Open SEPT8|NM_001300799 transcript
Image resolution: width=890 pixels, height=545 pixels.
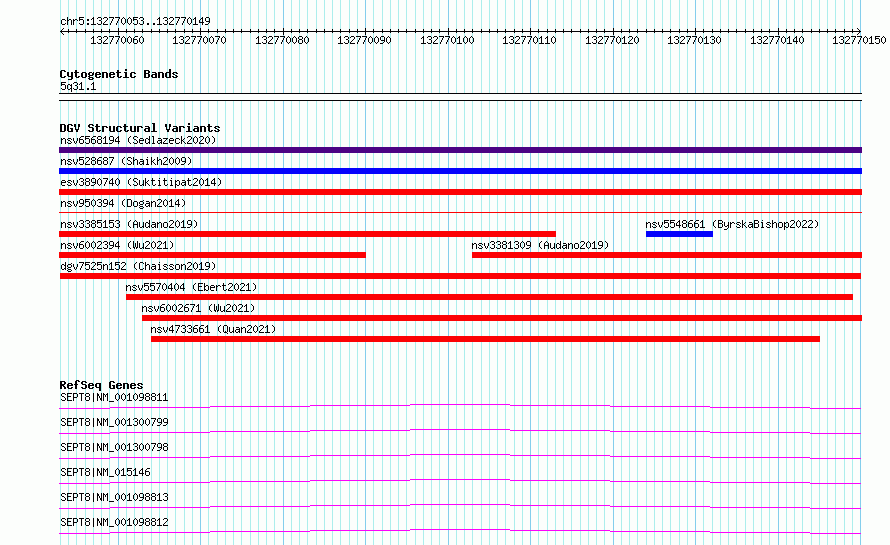click(114, 422)
